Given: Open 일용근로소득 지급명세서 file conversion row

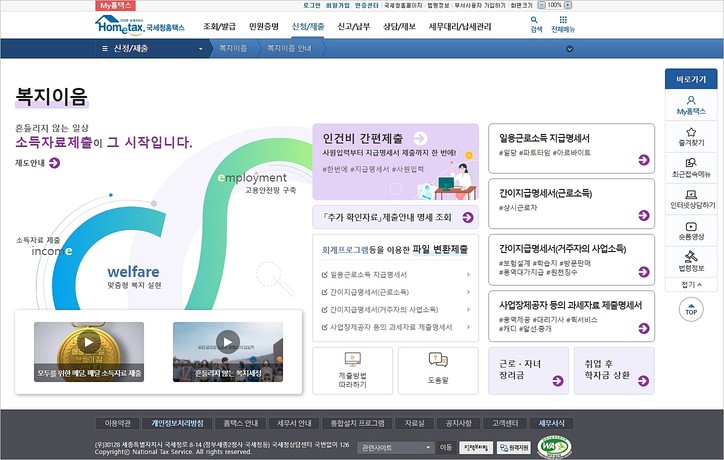Looking at the screenshot, I should 396,274.
